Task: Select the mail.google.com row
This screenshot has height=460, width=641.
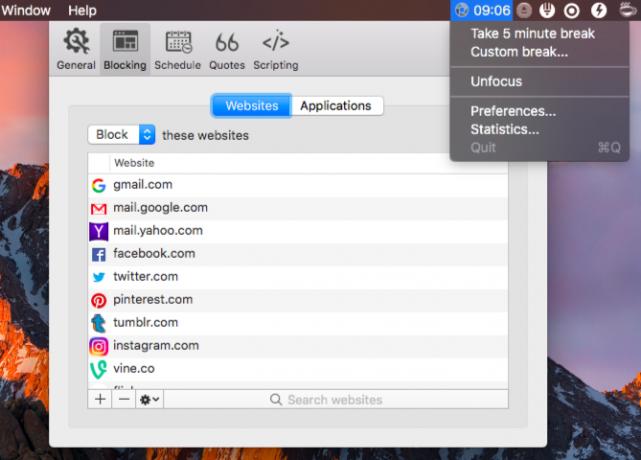Action: click(298, 208)
